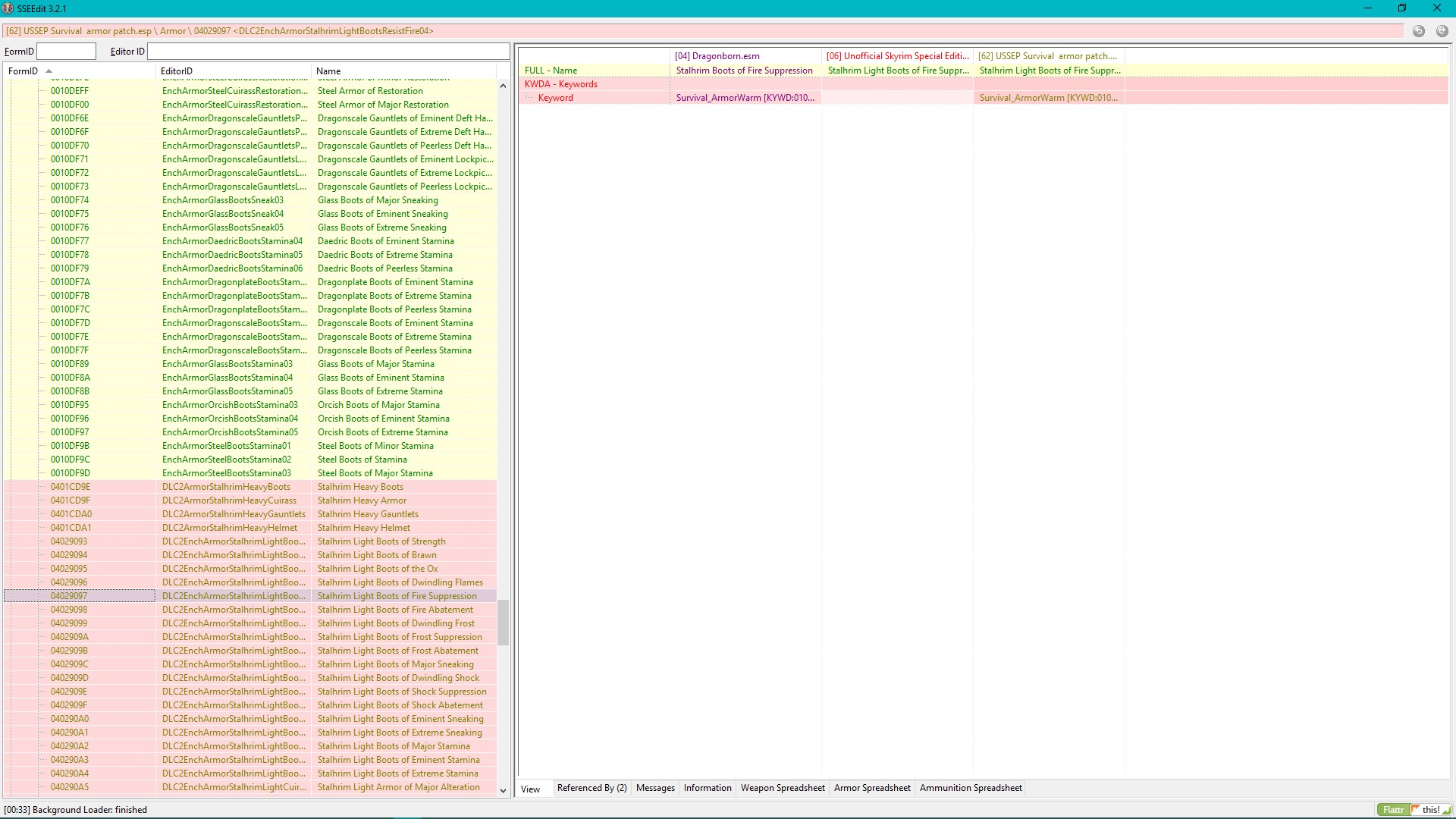Switch to the Messages tab
This screenshot has height=819, width=1456.
[655, 788]
